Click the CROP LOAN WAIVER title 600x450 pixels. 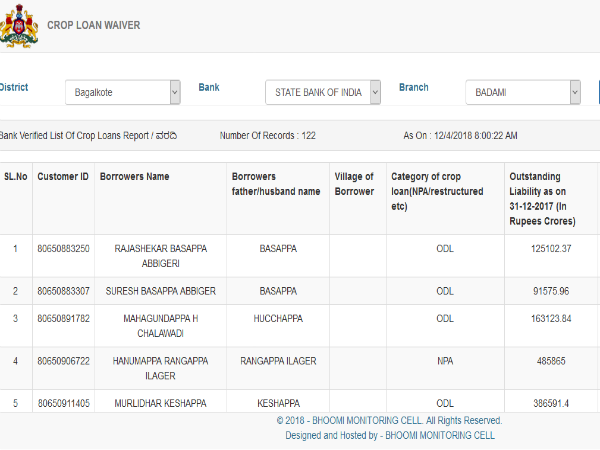coord(94,25)
